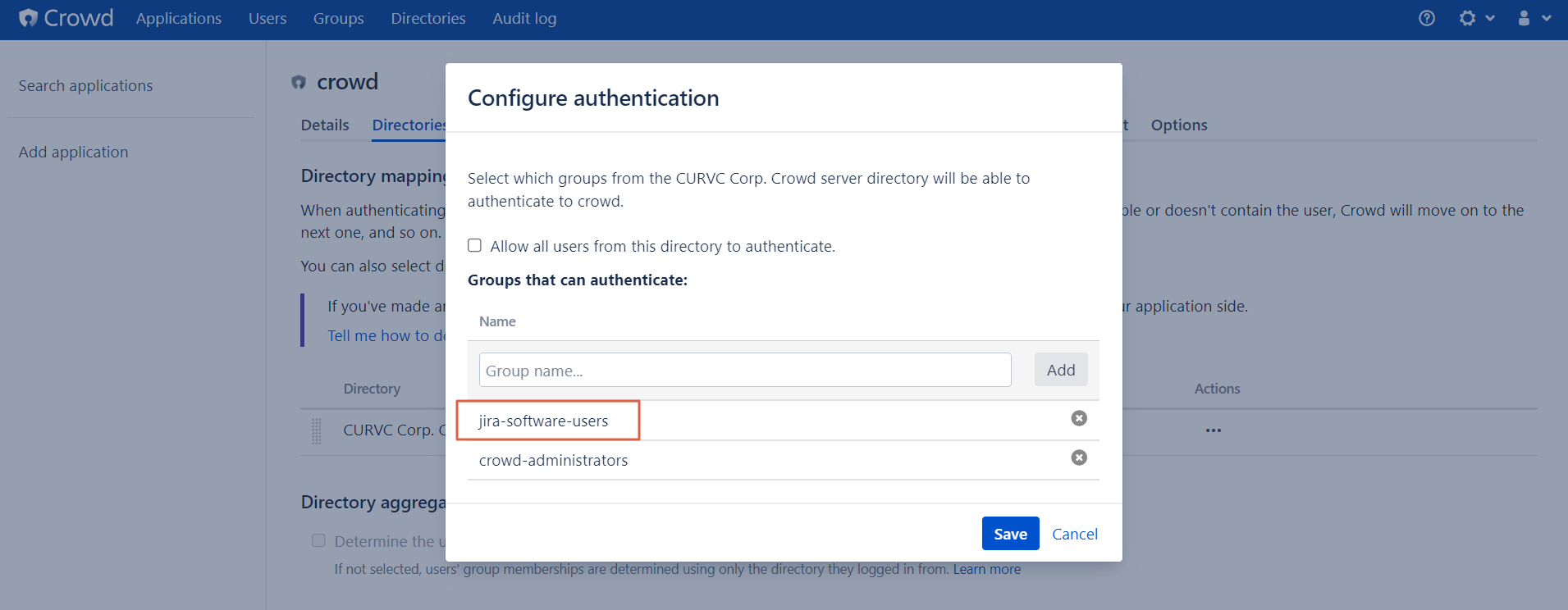Open the Learn more link
The height and width of the screenshot is (610, 1568).
987,569
